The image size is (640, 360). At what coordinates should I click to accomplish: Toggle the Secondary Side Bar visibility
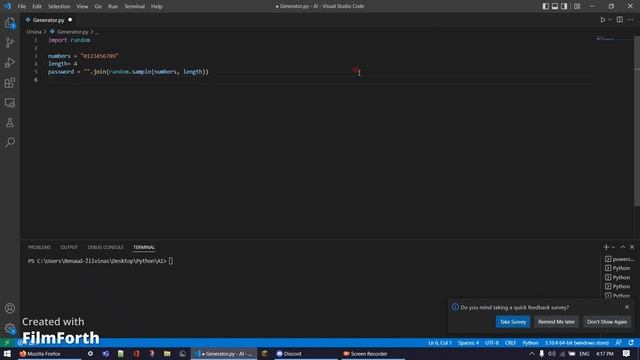click(564, 6)
